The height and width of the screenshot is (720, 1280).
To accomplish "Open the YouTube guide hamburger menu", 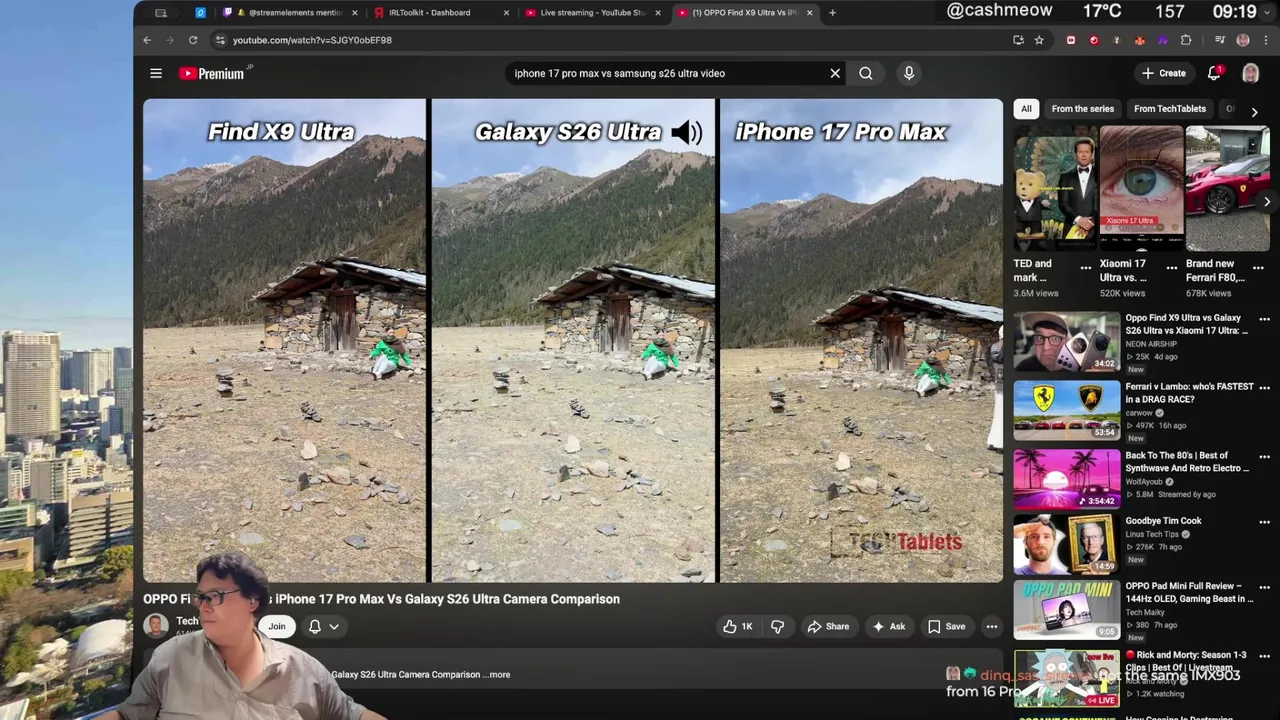I will [x=156, y=73].
